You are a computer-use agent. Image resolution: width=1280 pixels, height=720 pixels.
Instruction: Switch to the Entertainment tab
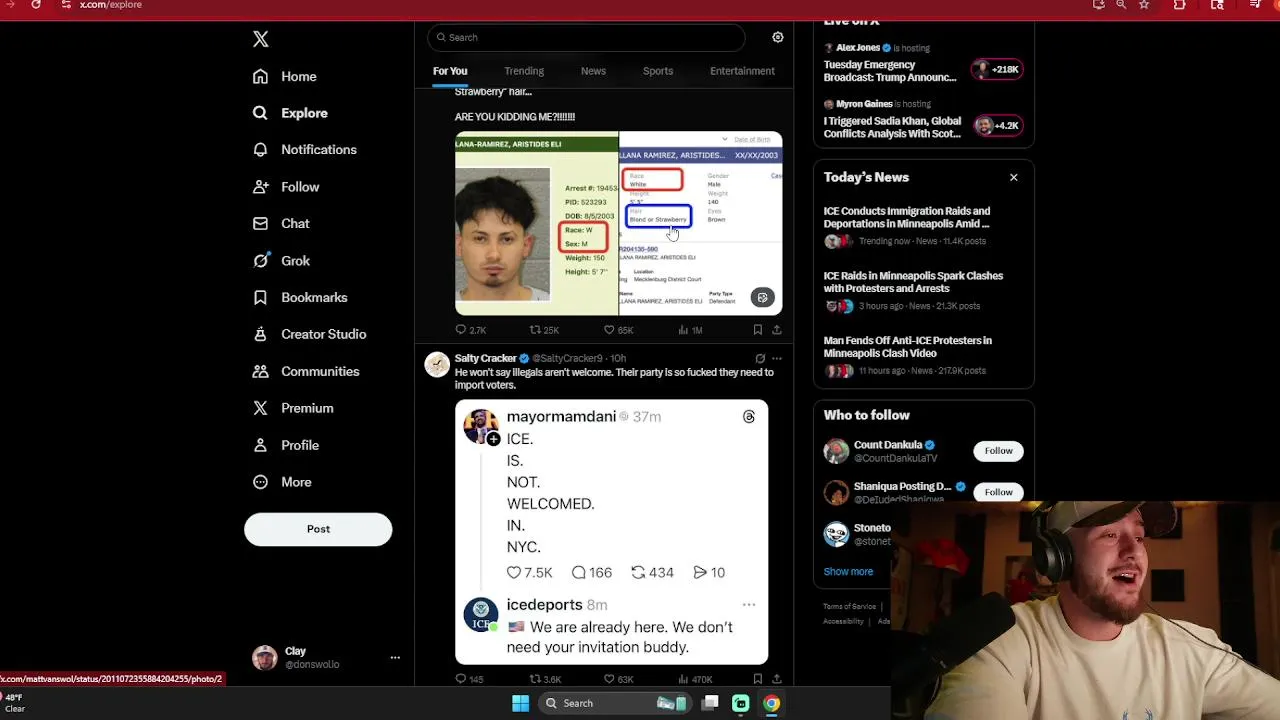click(x=742, y=71)
